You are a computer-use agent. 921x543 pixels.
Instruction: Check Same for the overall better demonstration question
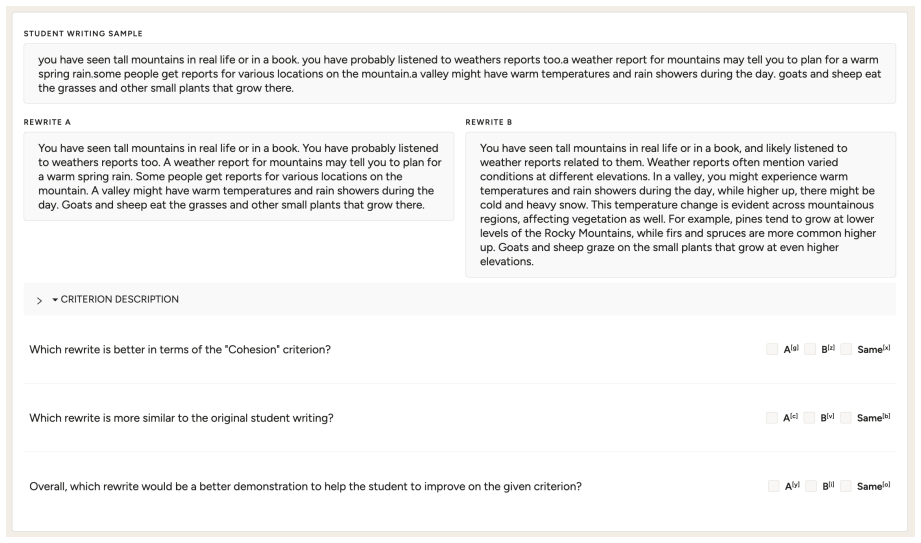[x=846, y=486]
